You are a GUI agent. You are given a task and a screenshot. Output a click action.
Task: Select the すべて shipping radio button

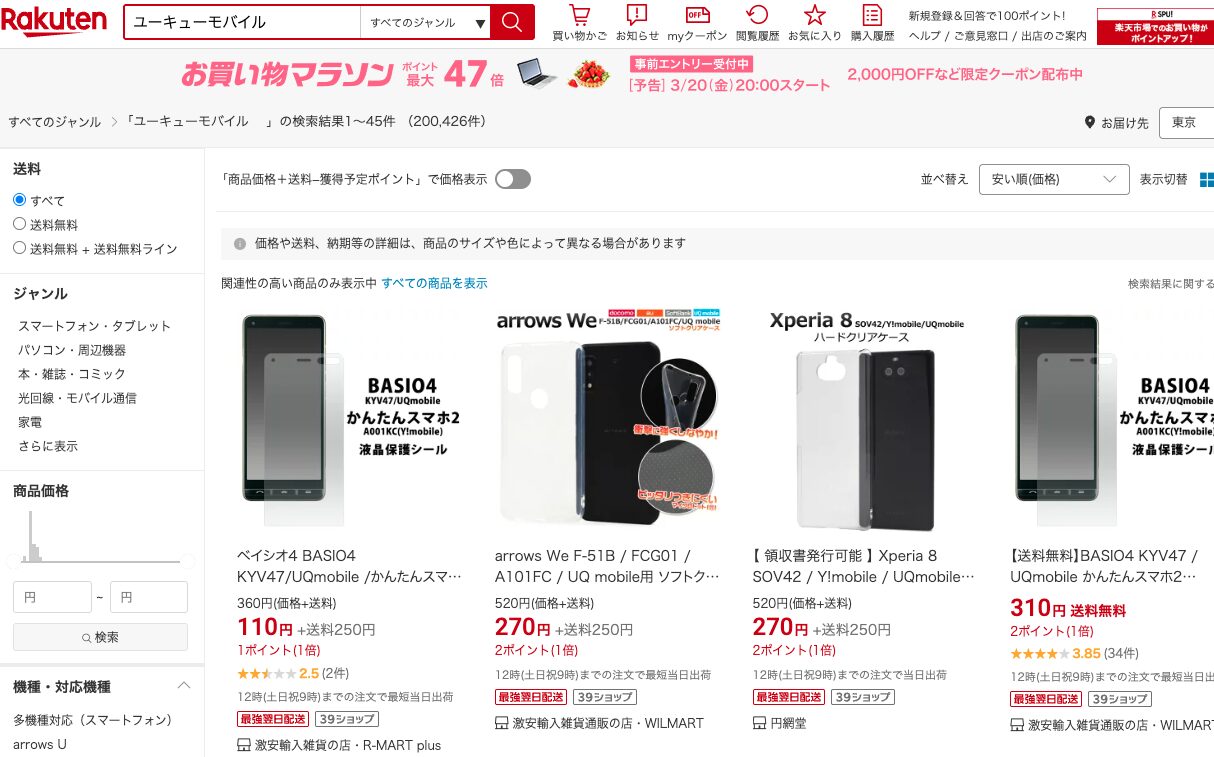[19, 200]
